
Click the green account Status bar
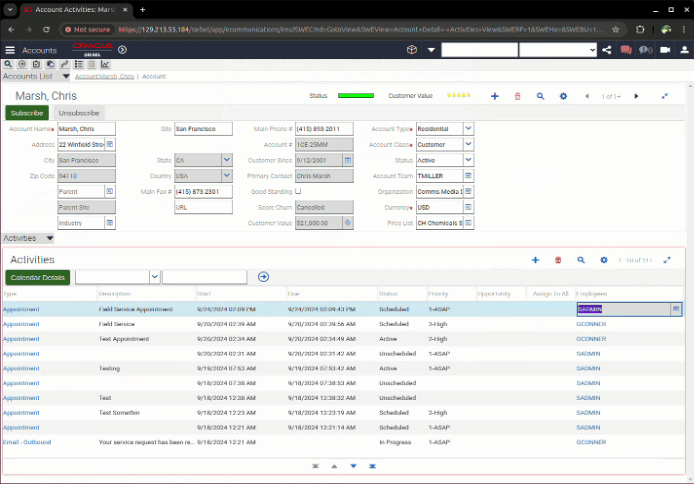point(356,96)
